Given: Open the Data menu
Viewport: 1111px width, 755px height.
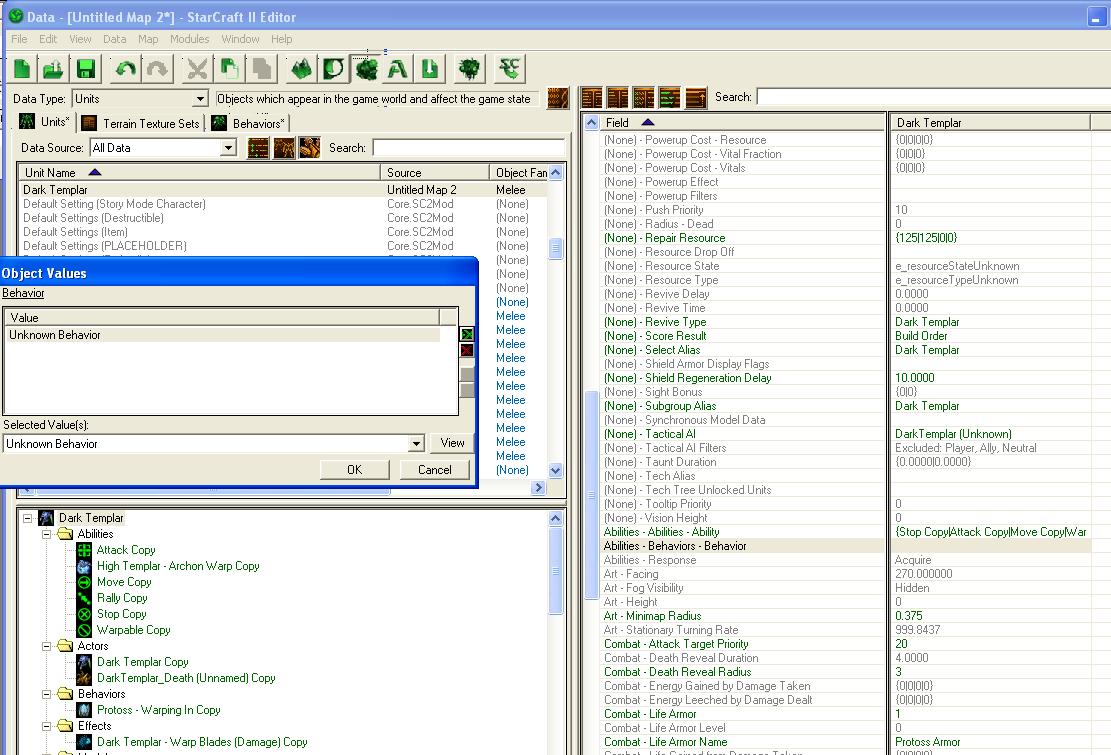Looking at the screenshot, I should tap(114, 39).
